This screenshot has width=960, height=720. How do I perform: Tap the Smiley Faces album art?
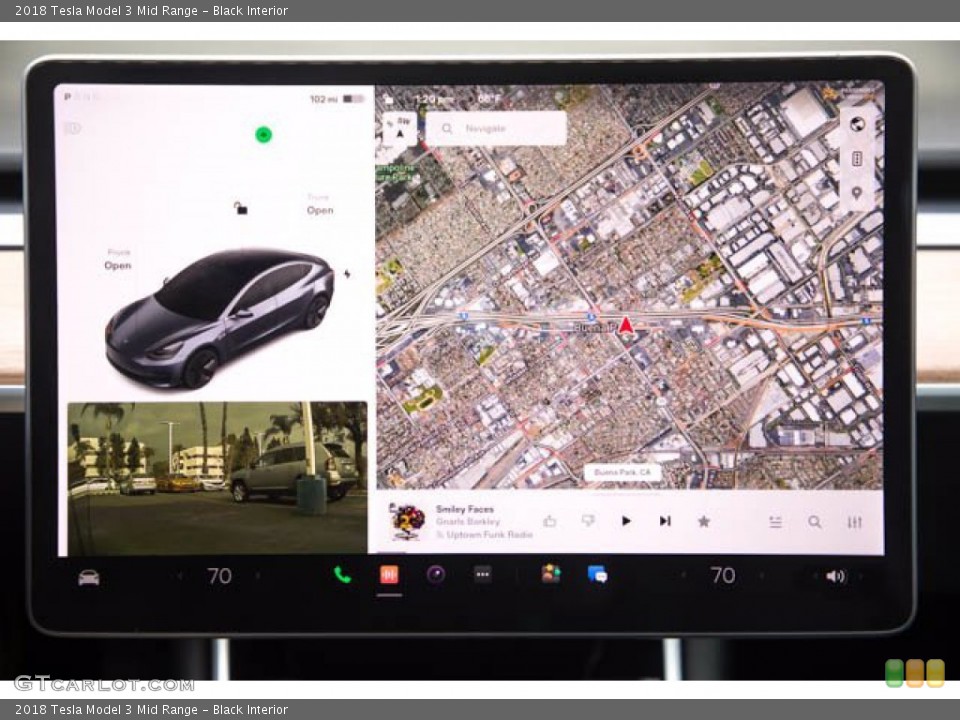pos(407,522)
